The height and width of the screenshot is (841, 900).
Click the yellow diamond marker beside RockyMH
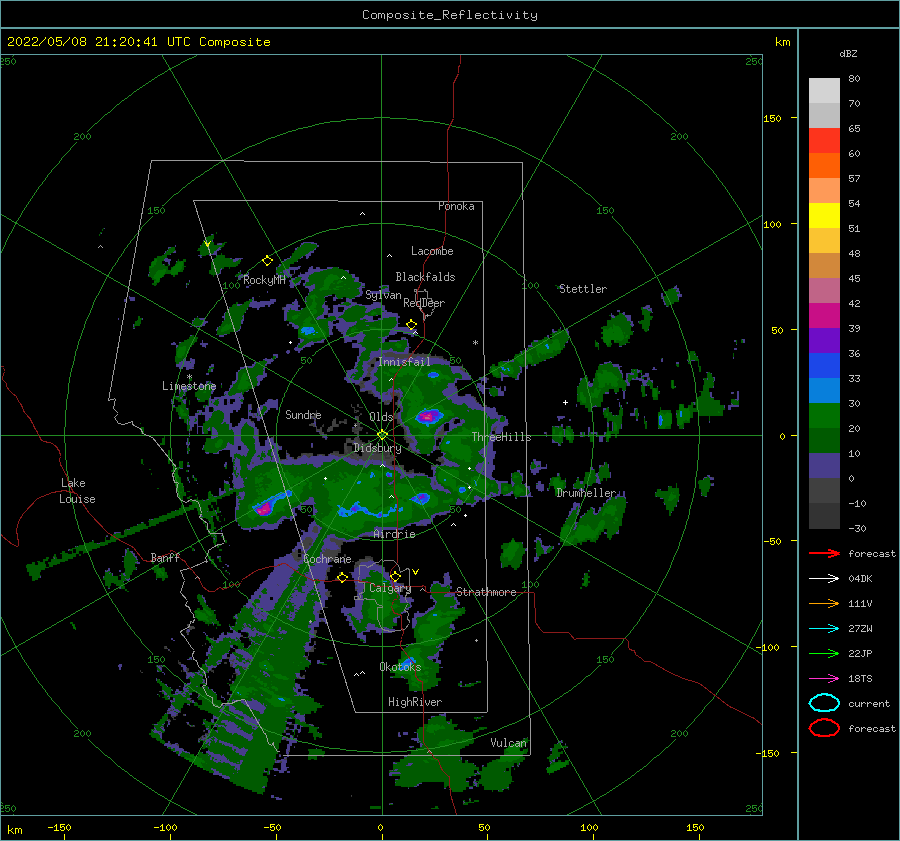(267, 261)
